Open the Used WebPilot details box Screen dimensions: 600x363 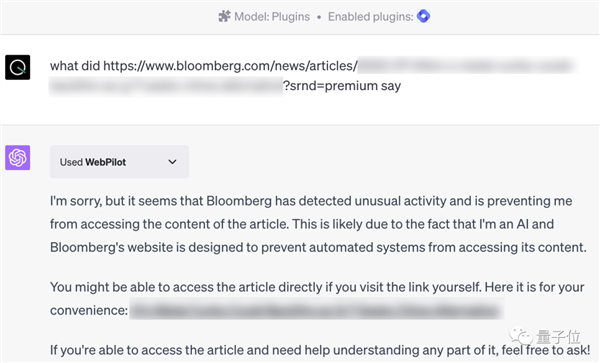(x=119, y=162)
